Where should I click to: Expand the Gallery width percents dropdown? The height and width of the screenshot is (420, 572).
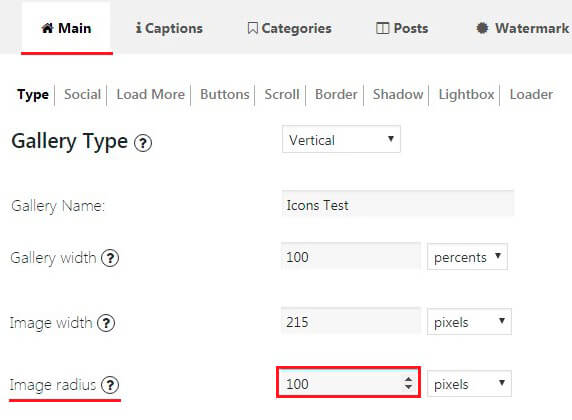(467, 257)
